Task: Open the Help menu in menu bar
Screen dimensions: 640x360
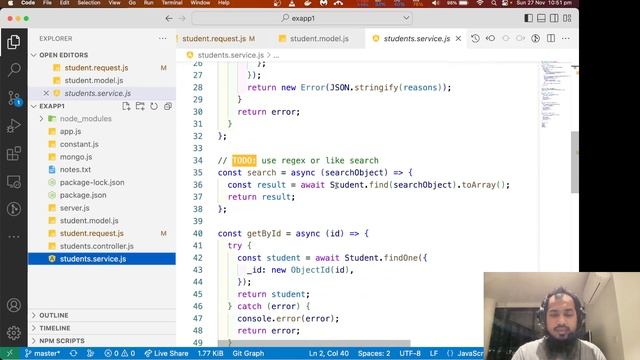Action: click(x=224, y=3)
